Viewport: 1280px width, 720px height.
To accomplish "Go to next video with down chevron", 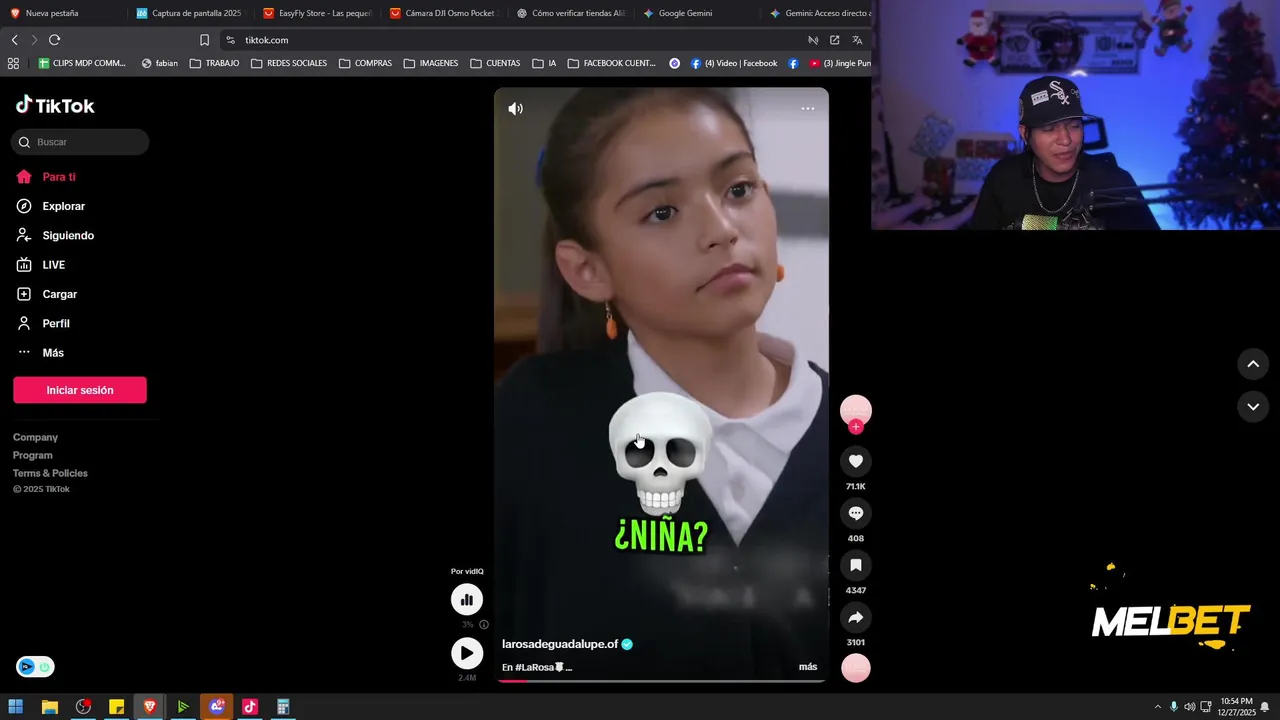I will [1253, 407].
